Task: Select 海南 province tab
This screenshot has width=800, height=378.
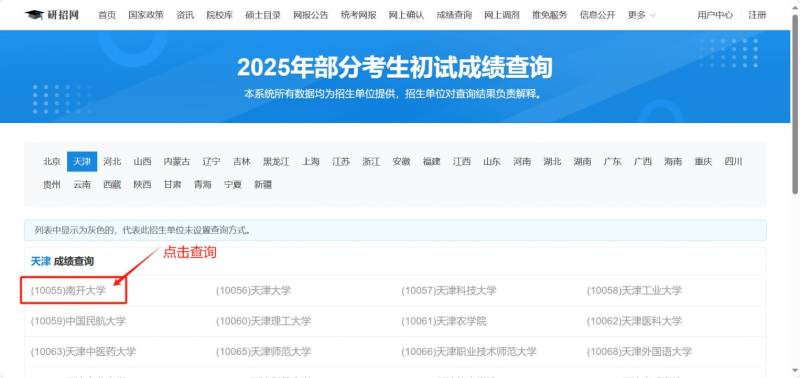Action: pos(673,162)
